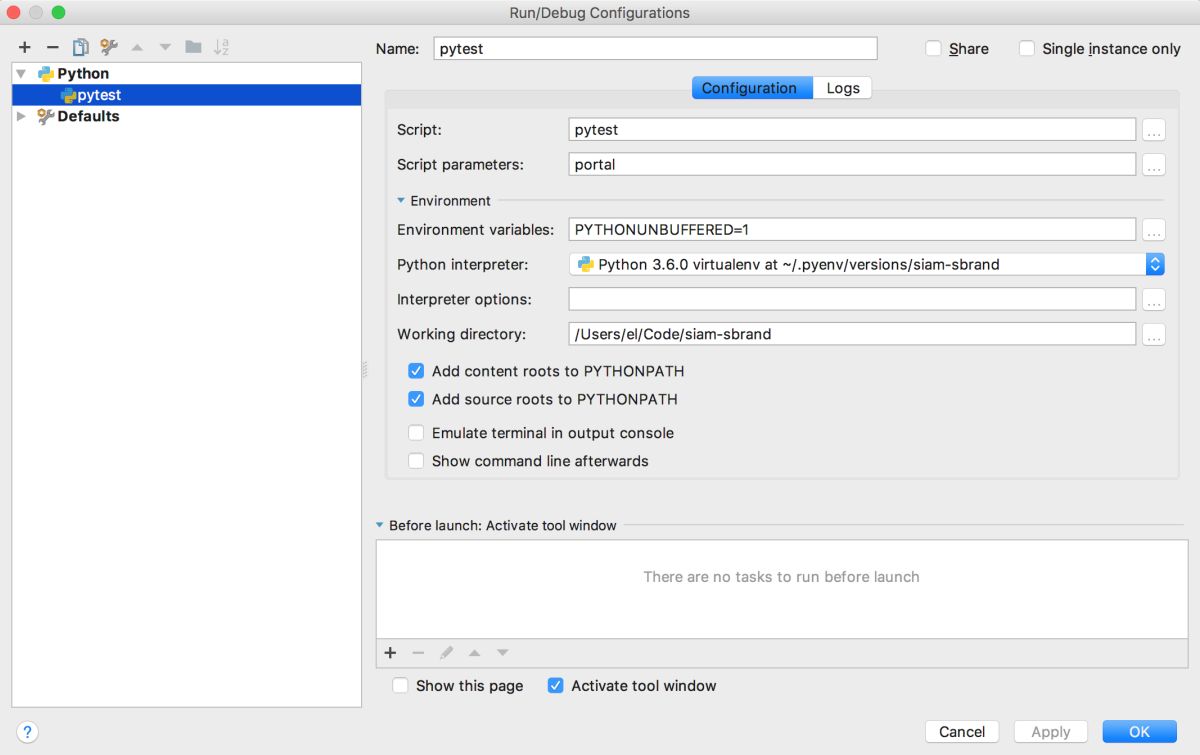The height and width of the screenshot is (755, 1200).
Task: Click the Python icon in the configuration tree
Action: pyautogui.click(x=46, y=74)
